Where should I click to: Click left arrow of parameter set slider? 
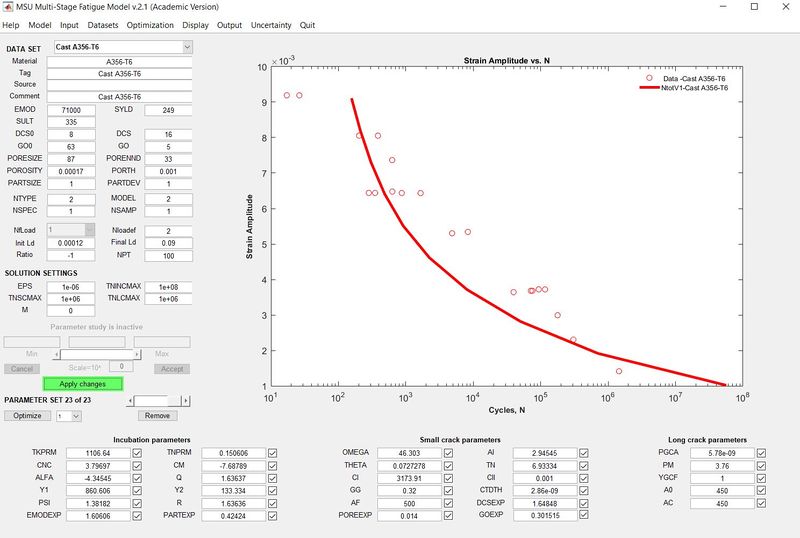[130, 400]
